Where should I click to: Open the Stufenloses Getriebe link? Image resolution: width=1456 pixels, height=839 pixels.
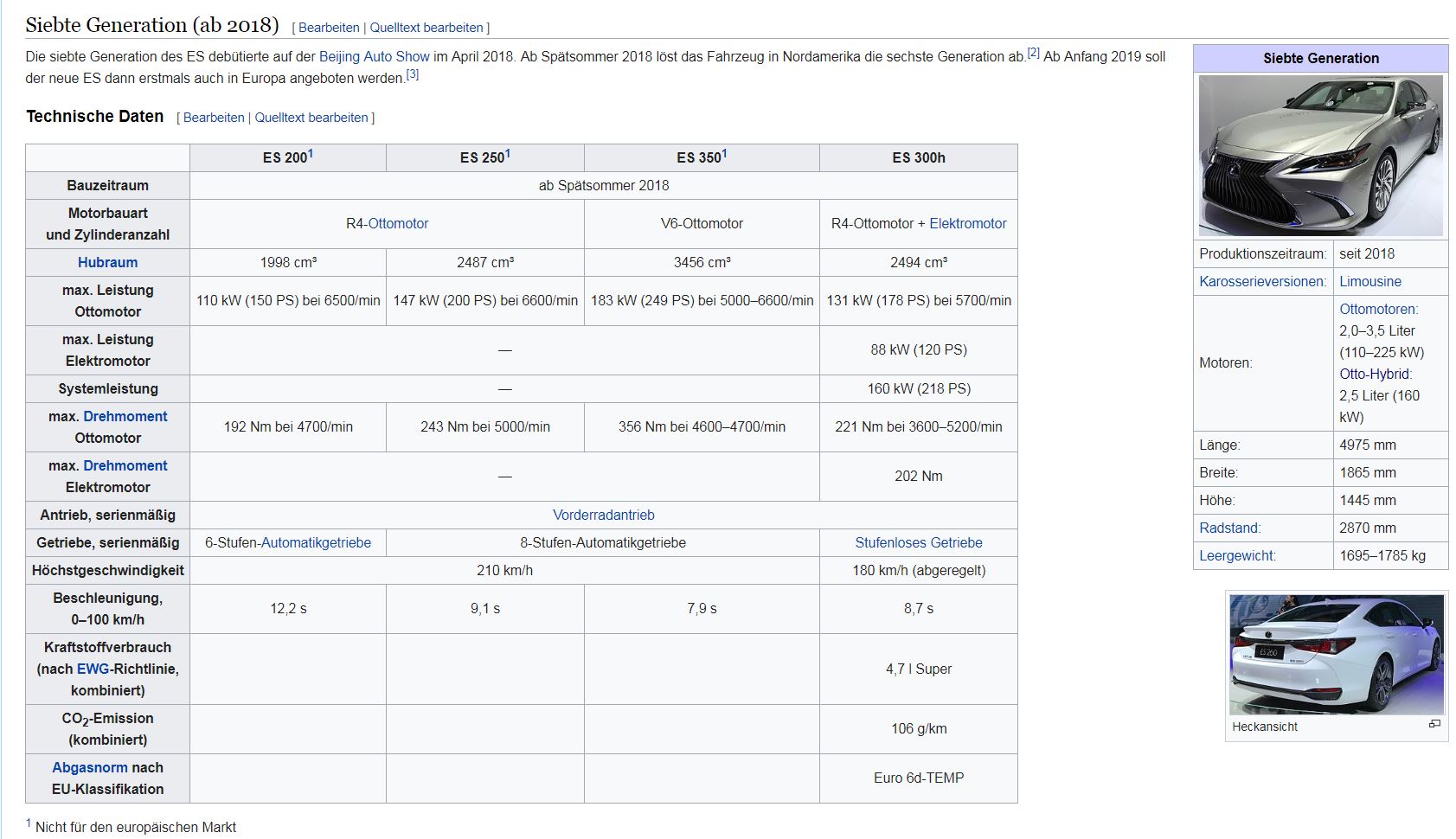[x=918, y=542]
